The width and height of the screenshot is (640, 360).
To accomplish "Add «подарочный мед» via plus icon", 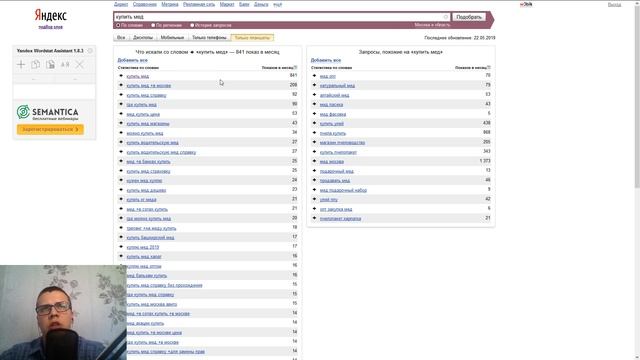I will pyautogui.click(x=314, y=171).
